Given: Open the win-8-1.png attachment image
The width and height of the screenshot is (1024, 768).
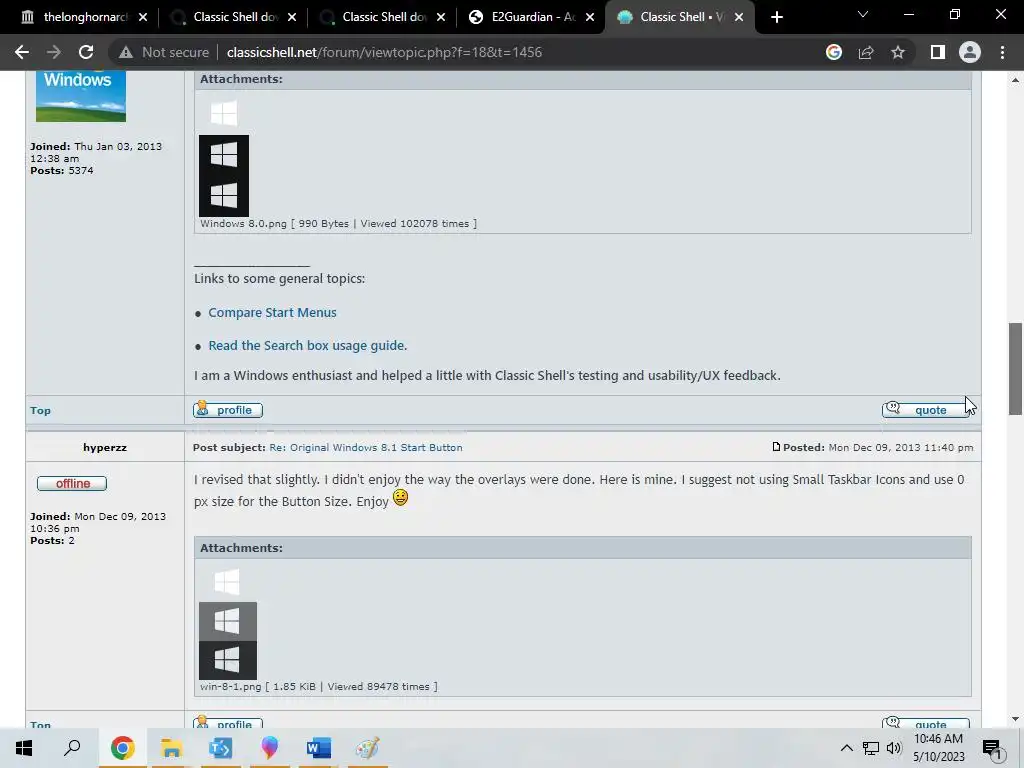Looking at the screenshot, I should (x=228, y=623).
